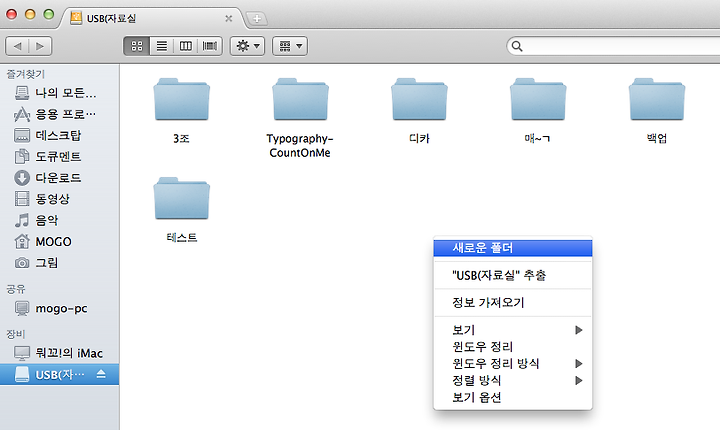
Task: Open the item arrangement dropdown
Action: click(290, 46)
